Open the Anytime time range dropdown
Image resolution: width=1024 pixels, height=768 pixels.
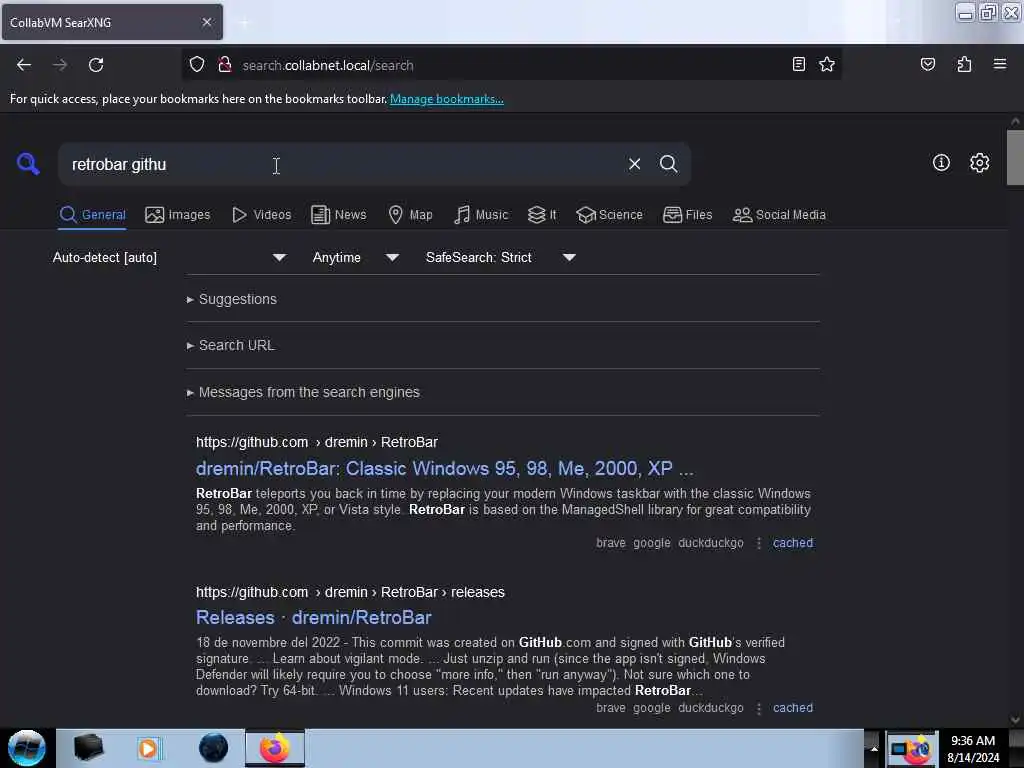(355, 257)
